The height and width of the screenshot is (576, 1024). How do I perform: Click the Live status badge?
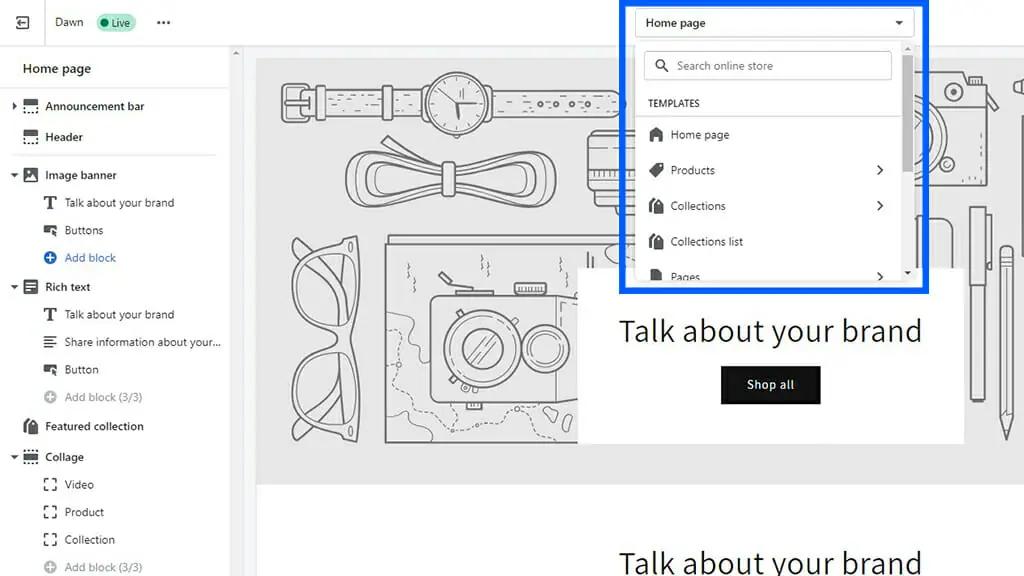(x=115, y=23)
